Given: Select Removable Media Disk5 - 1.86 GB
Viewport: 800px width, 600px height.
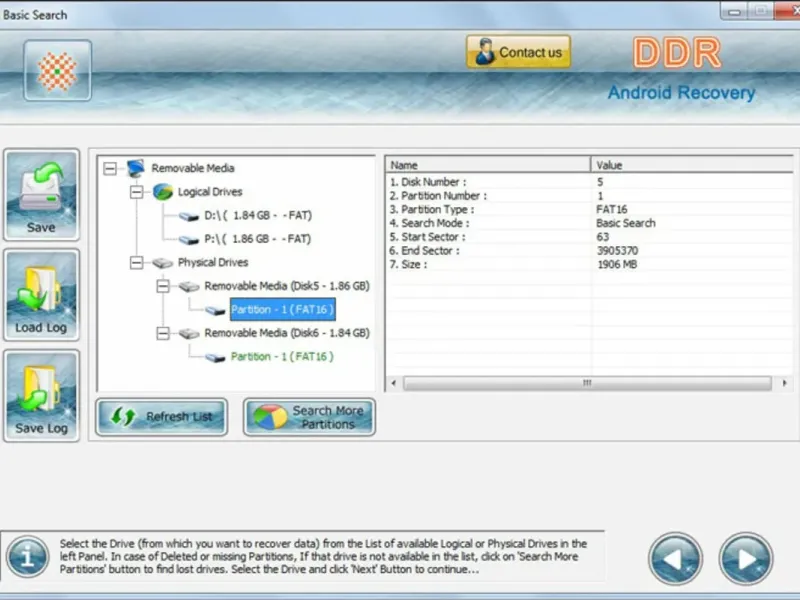Looking at the screenshot, I should (x=287, y=286).
